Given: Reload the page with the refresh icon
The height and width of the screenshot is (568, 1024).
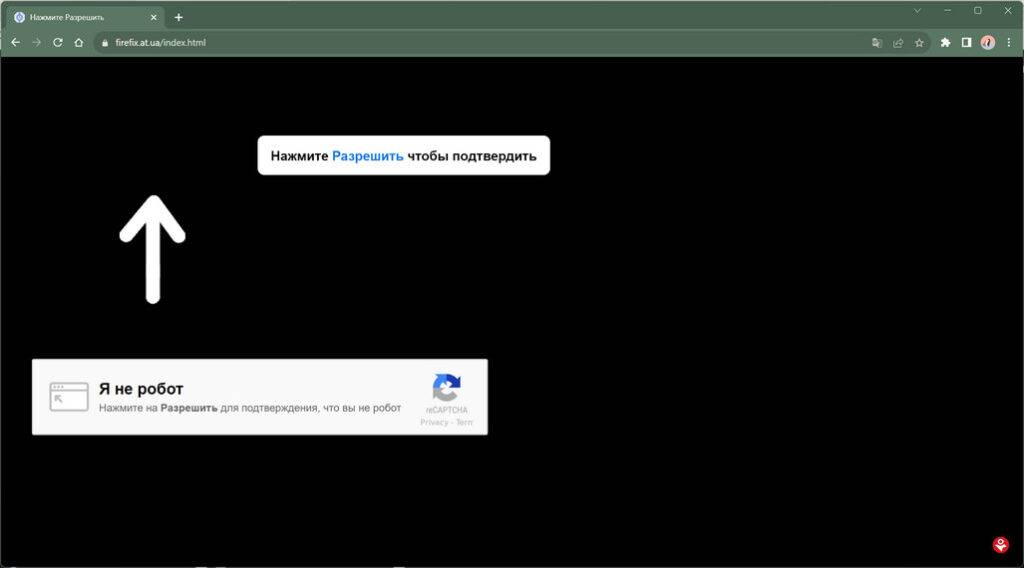Looking at the screenshot, I should point(57,42).
